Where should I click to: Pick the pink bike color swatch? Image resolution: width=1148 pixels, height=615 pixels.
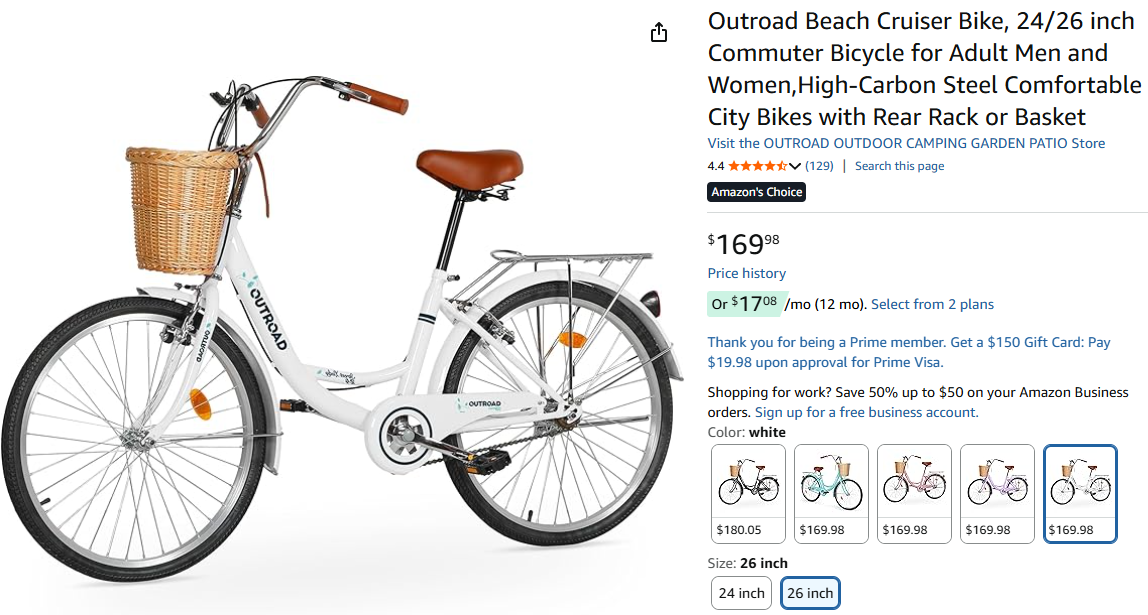914,493
